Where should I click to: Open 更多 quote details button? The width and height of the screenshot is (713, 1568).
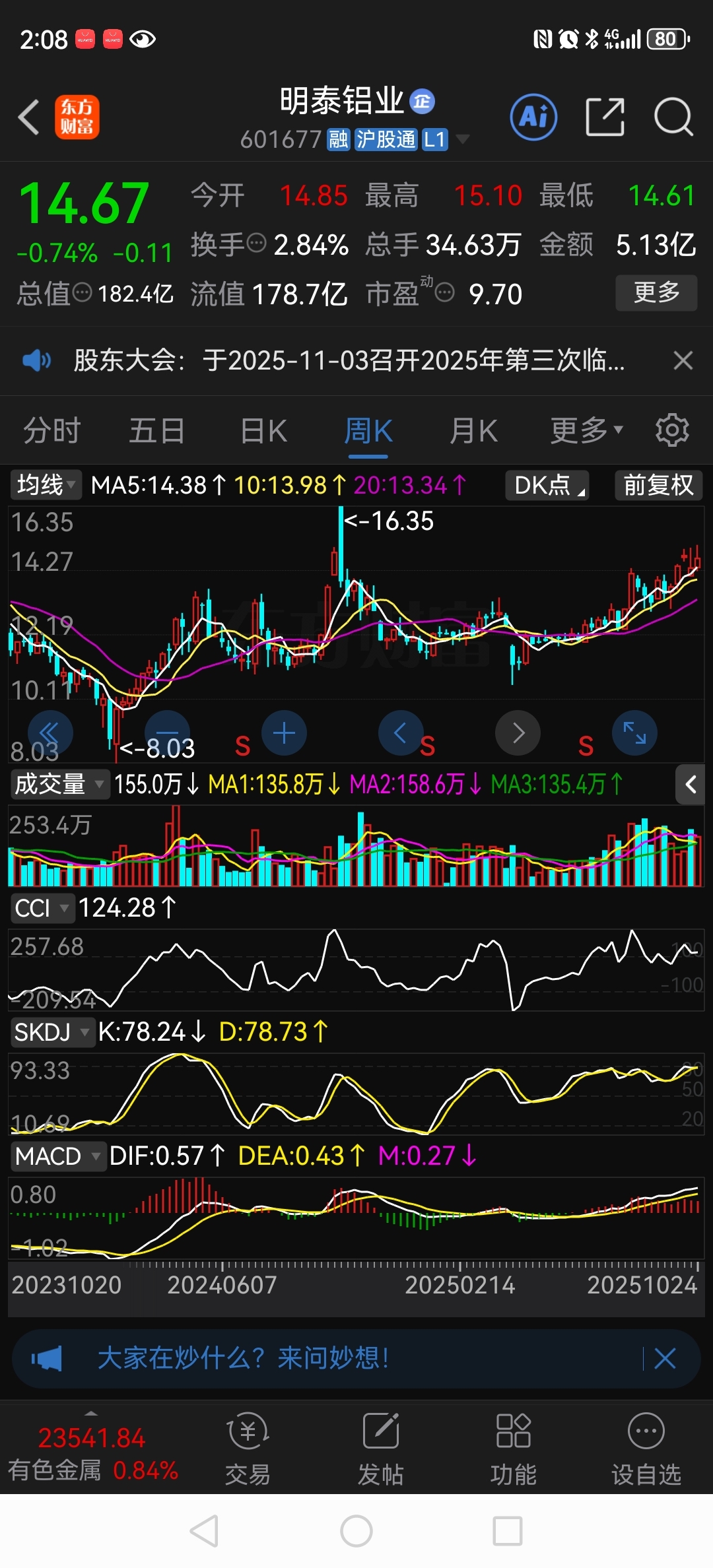656,292
